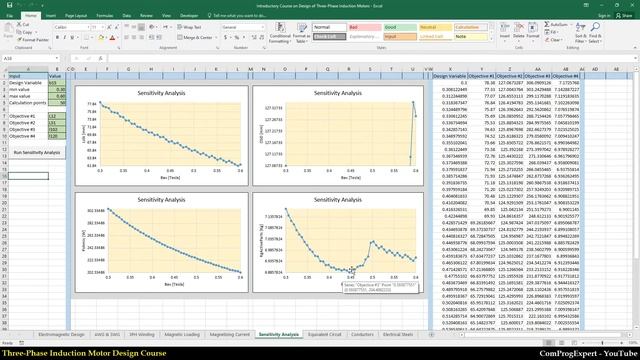
Task: Click the Copy command
Action: (25, 32)
